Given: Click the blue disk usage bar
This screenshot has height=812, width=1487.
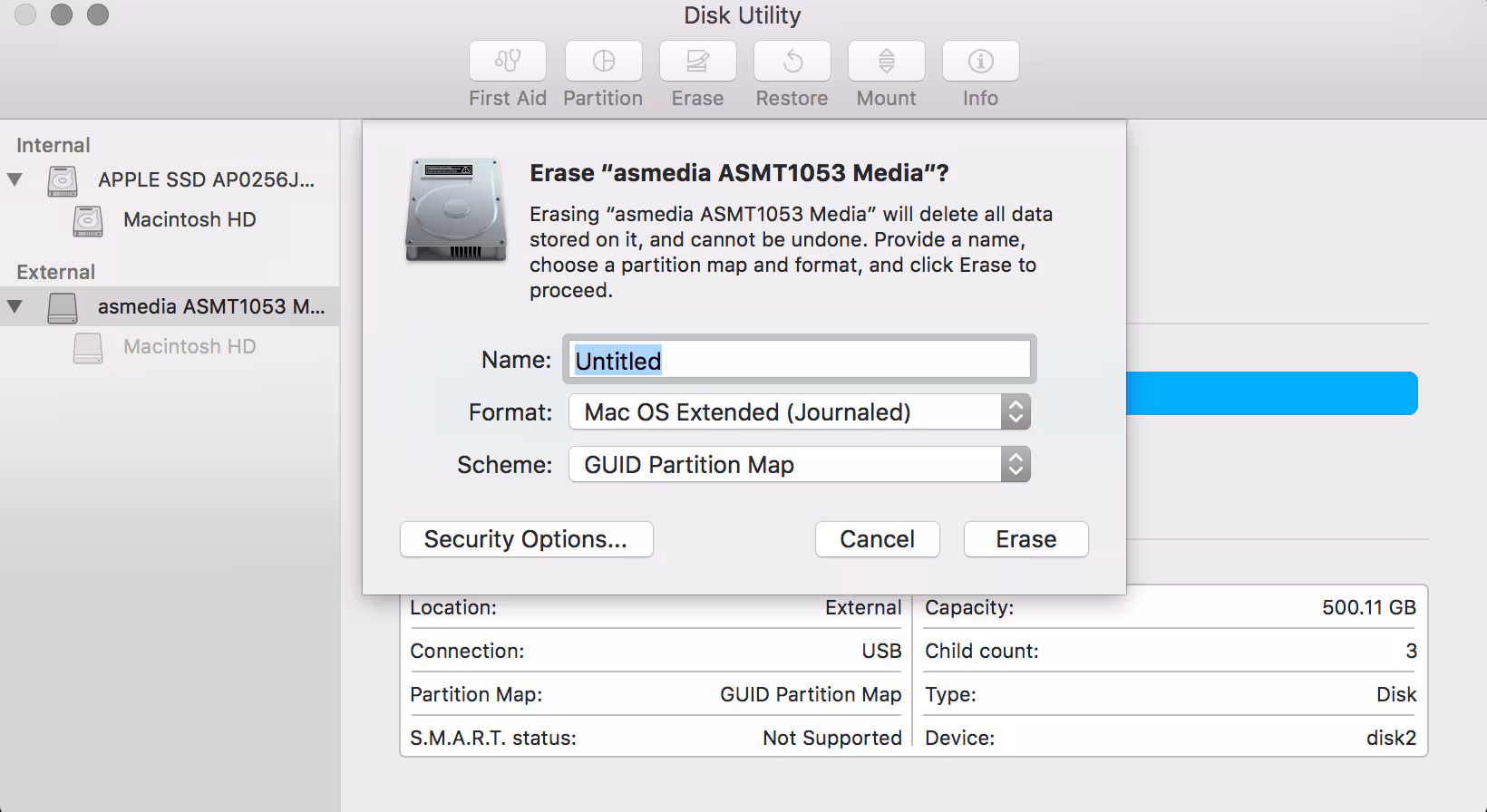Looking at the screenshot, I should click(1271, 393).
